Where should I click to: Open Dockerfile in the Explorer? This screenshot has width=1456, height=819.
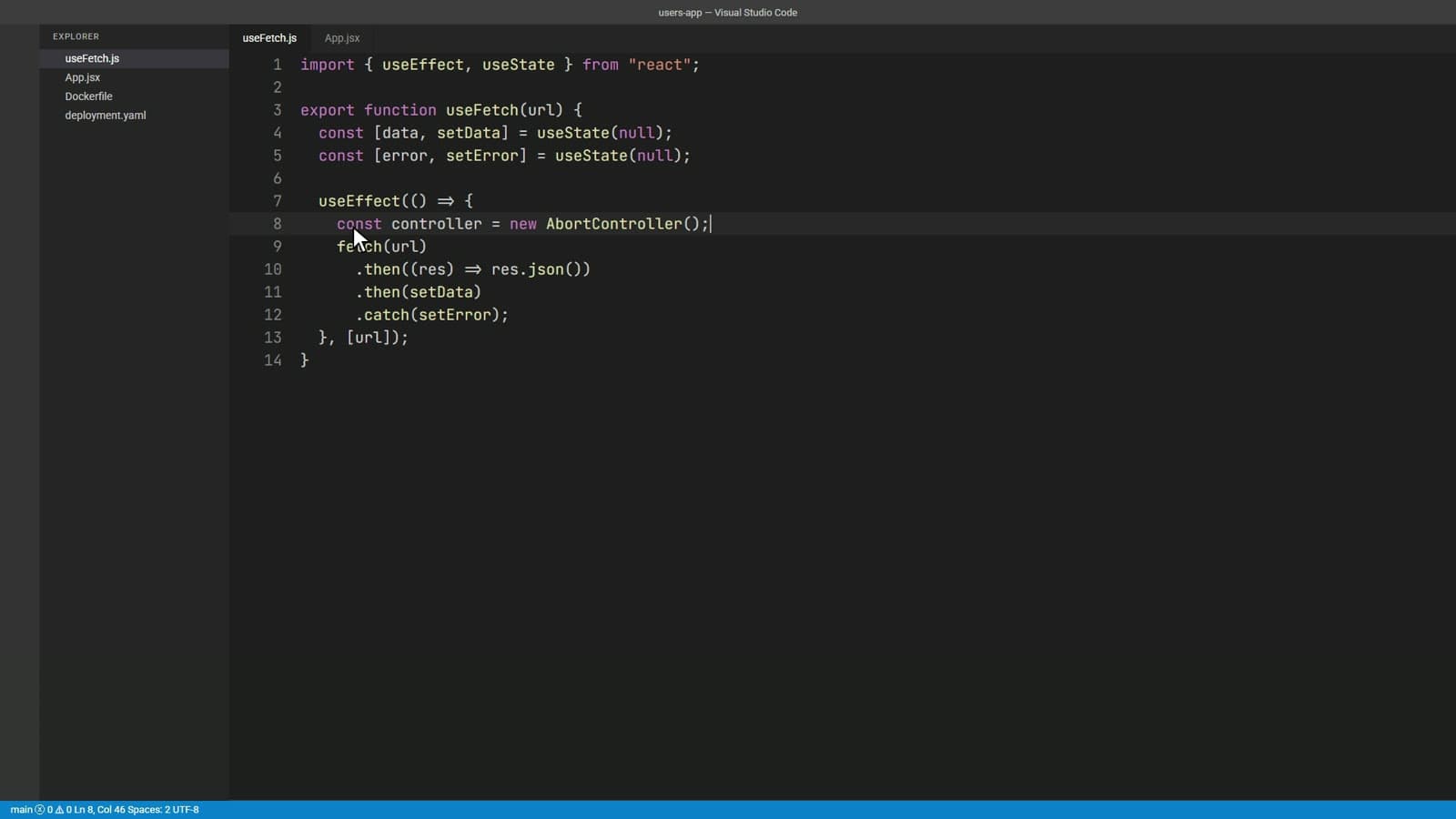134,96
